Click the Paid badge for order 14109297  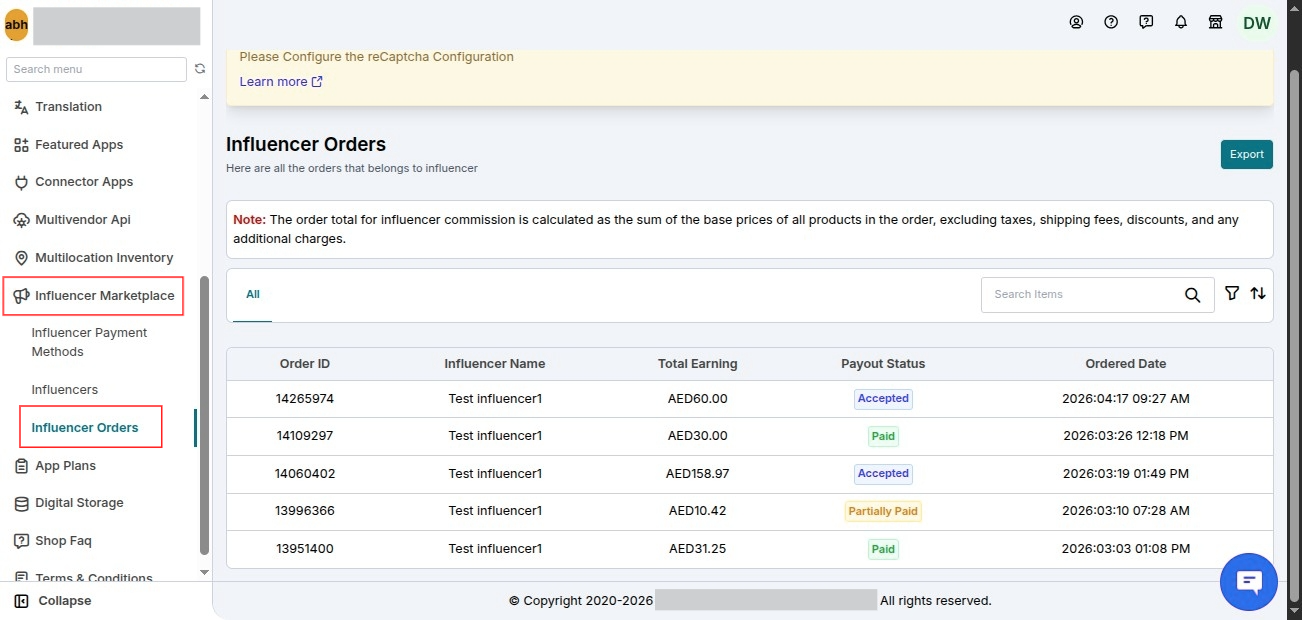tap(883, 436)
